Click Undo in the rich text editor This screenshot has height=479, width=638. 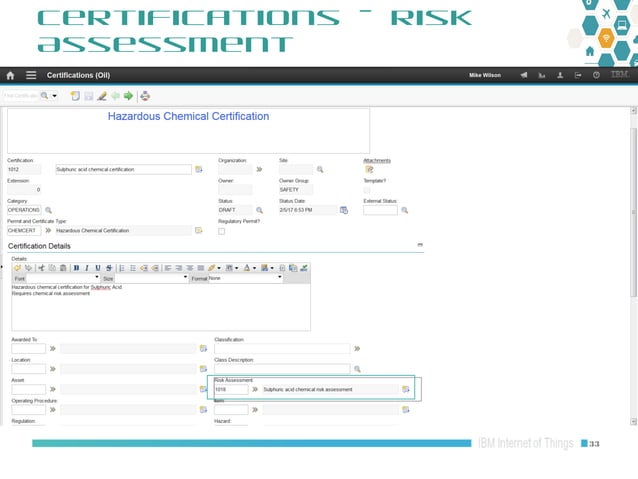[x=17, y=268]
